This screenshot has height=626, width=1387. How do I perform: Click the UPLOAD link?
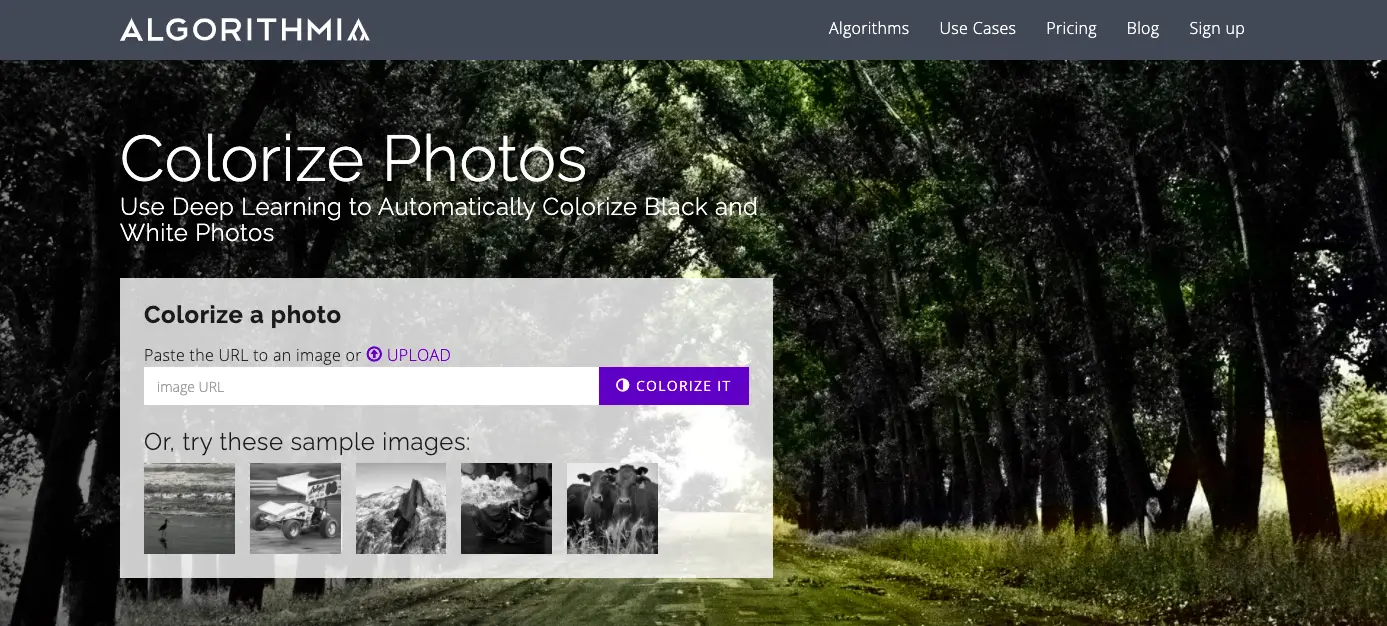pos(419,355)
